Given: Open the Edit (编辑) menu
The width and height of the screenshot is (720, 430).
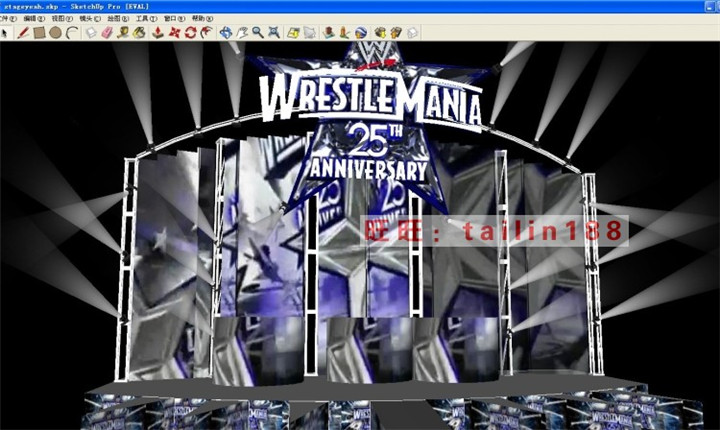Looking at the screenshot, I should tap(34, 18).
